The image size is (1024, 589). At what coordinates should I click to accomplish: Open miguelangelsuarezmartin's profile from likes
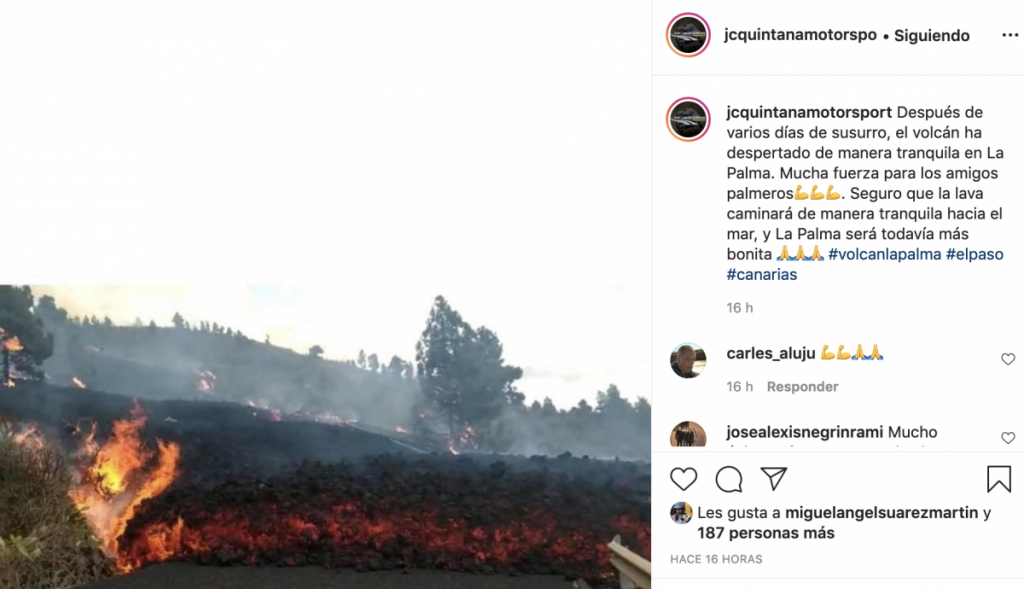tap(882, 513)
